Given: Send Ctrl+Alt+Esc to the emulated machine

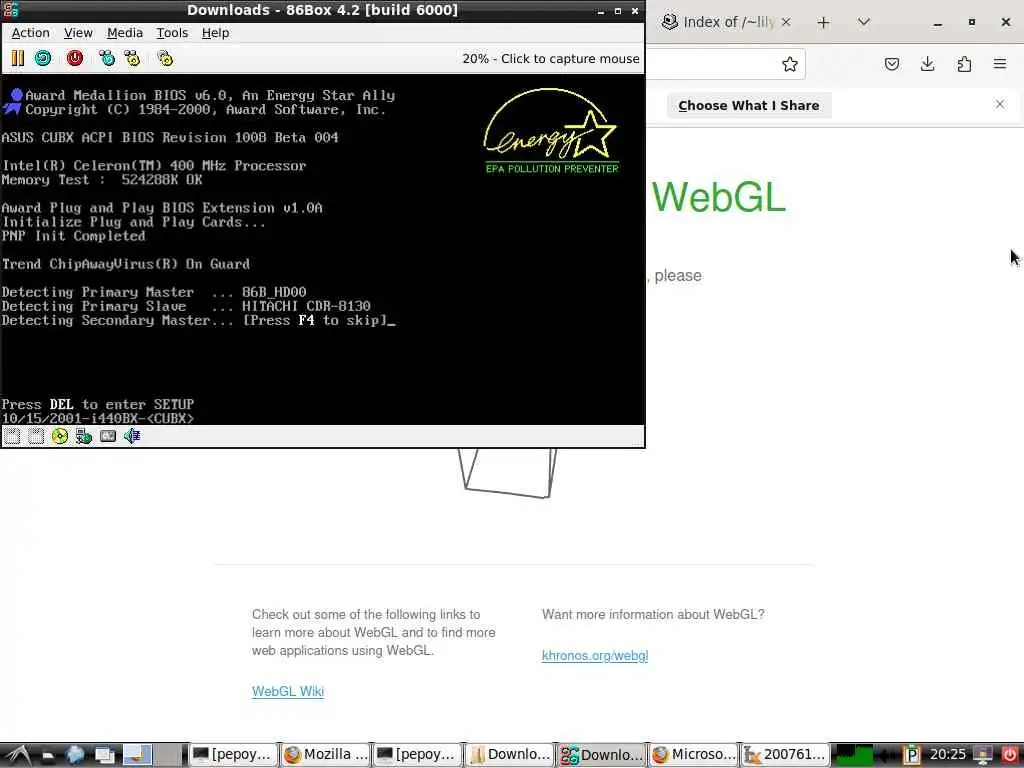Looking at the screenshot, I should coord(133,59).
